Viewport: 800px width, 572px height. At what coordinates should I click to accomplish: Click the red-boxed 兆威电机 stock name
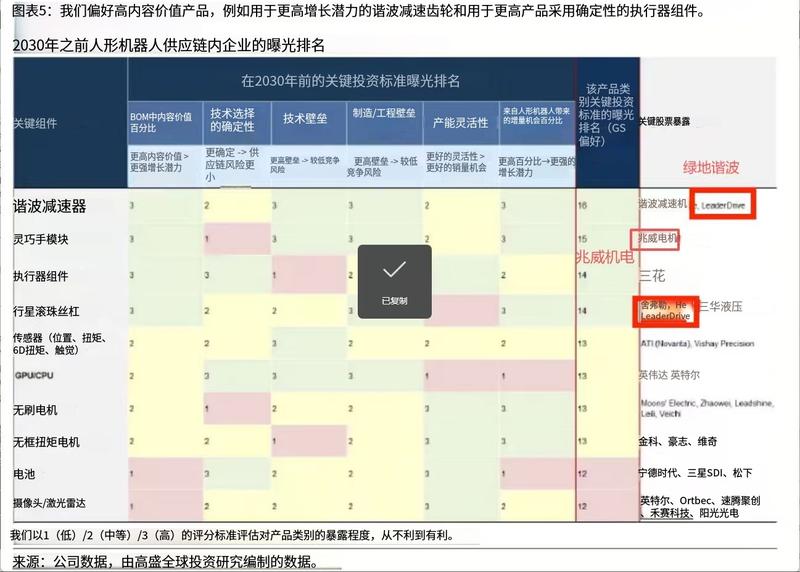click(657, 238)
